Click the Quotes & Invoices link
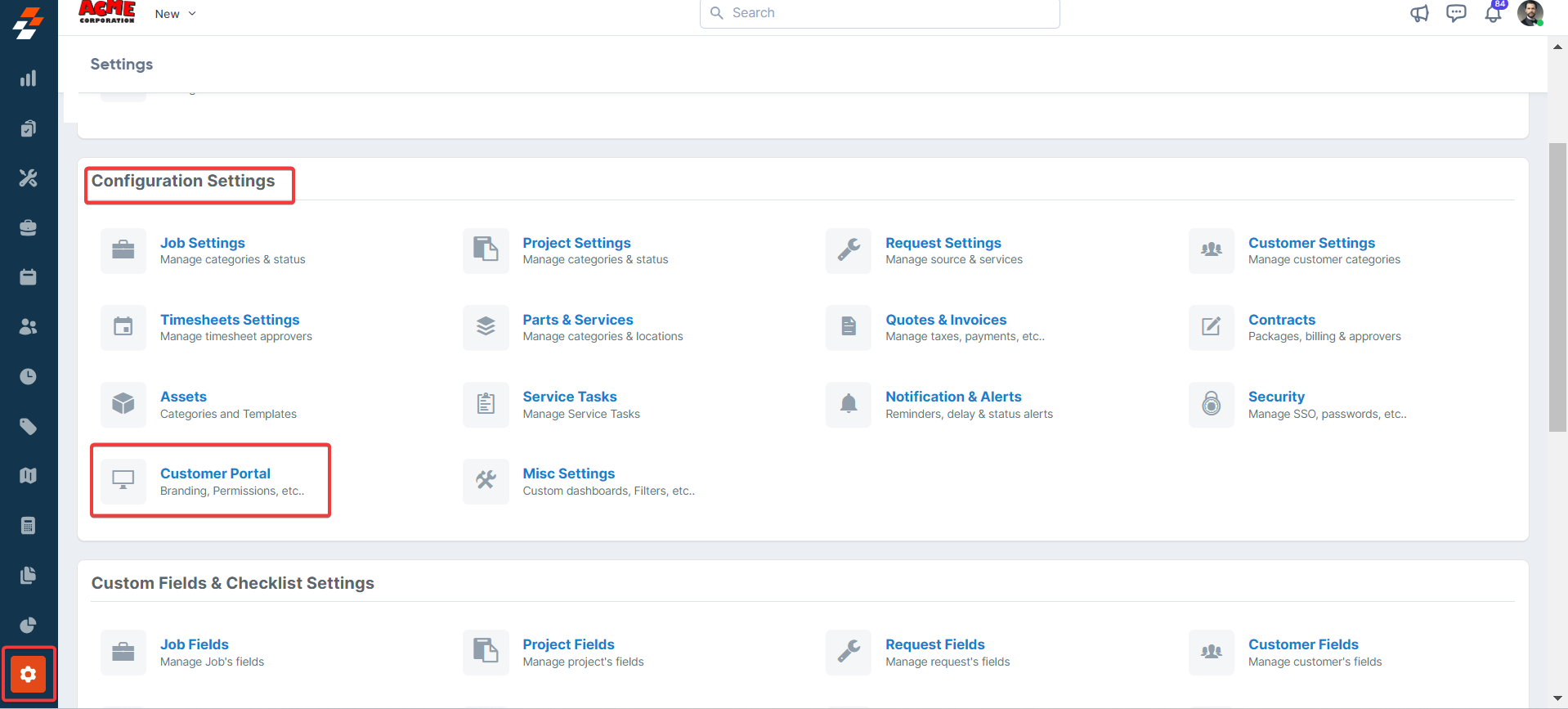 (x=946, y=320)
